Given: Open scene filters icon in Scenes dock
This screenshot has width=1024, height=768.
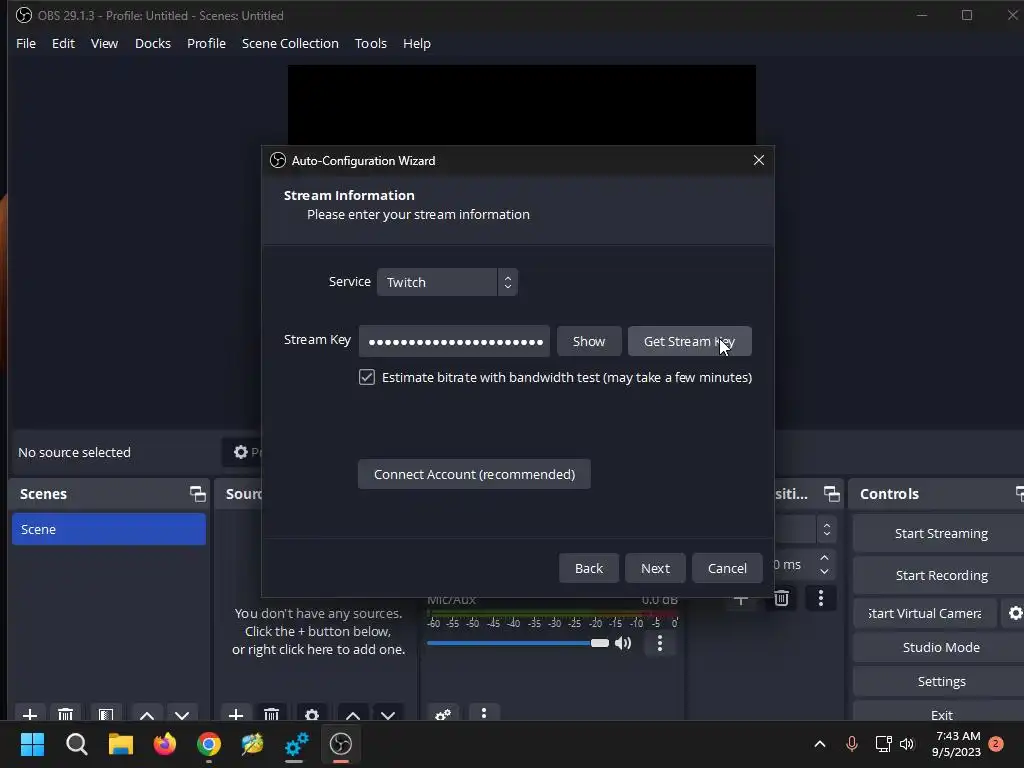Looking at the screenshot, I should click(x=106, y=714).
